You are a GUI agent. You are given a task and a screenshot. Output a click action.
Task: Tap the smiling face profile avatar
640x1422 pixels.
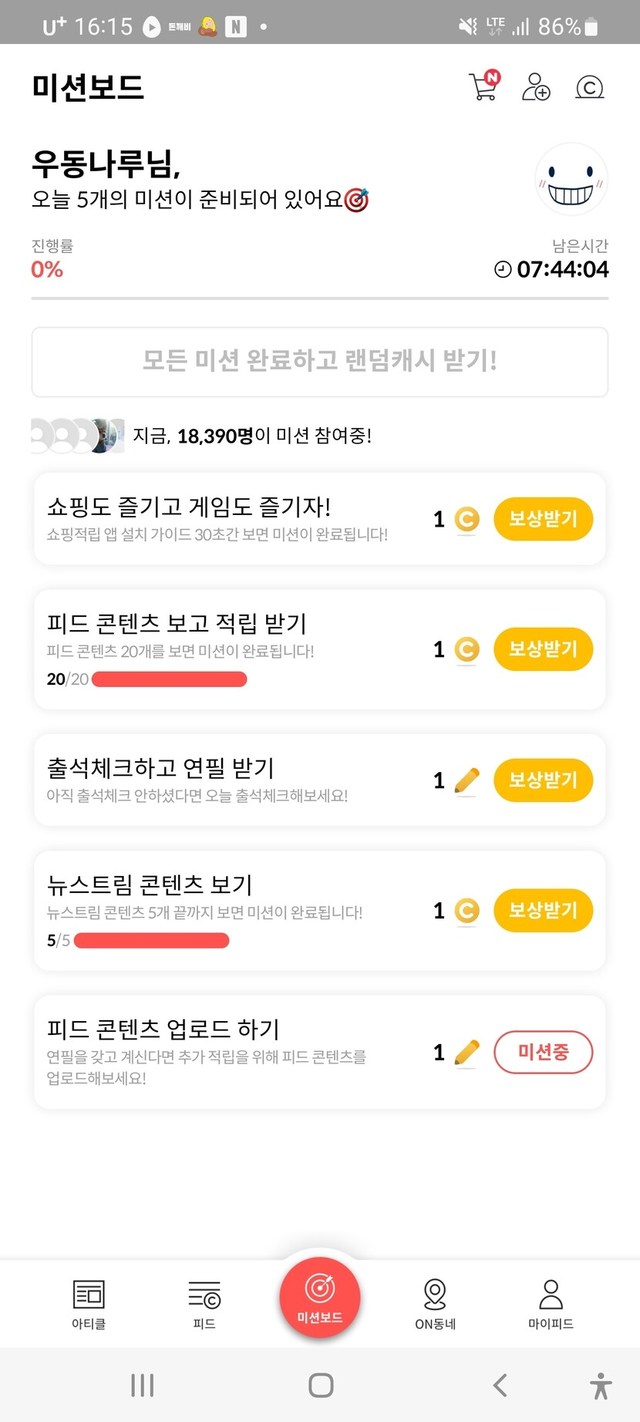tap(571, 180)
